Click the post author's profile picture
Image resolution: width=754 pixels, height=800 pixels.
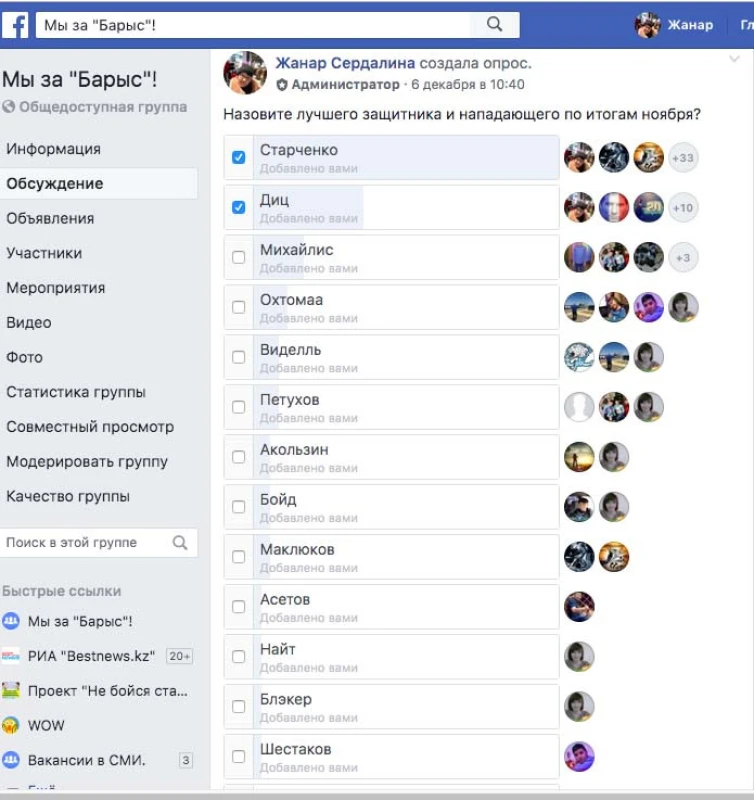pos(245,73)
